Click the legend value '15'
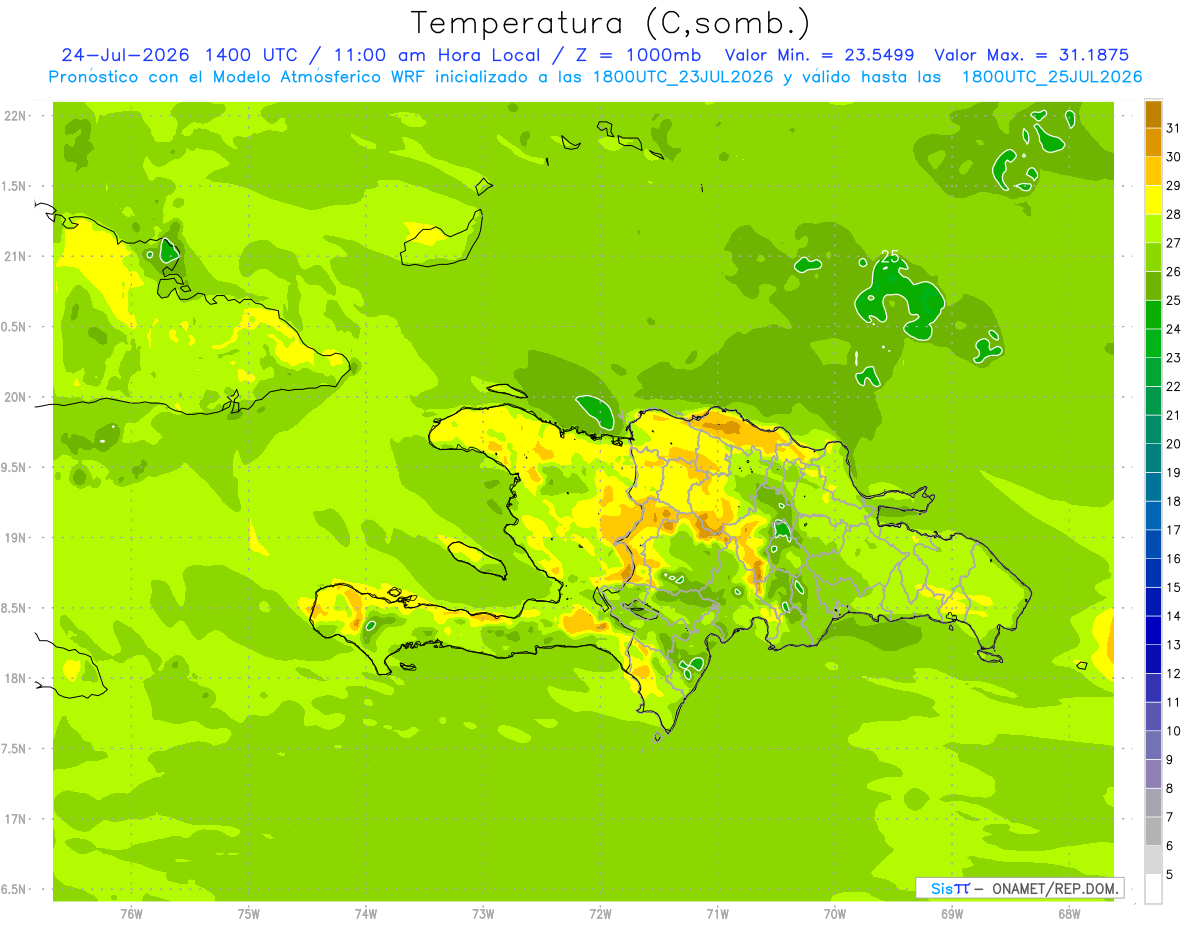The height and width of the screenshot is (927, 1200). pyautogui.click(x=1174, y=588)
